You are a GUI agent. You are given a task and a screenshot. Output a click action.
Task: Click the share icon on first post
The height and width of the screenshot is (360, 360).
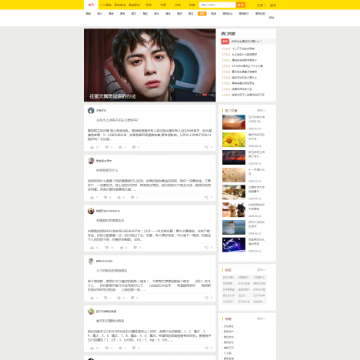click(x=206, y=147)
